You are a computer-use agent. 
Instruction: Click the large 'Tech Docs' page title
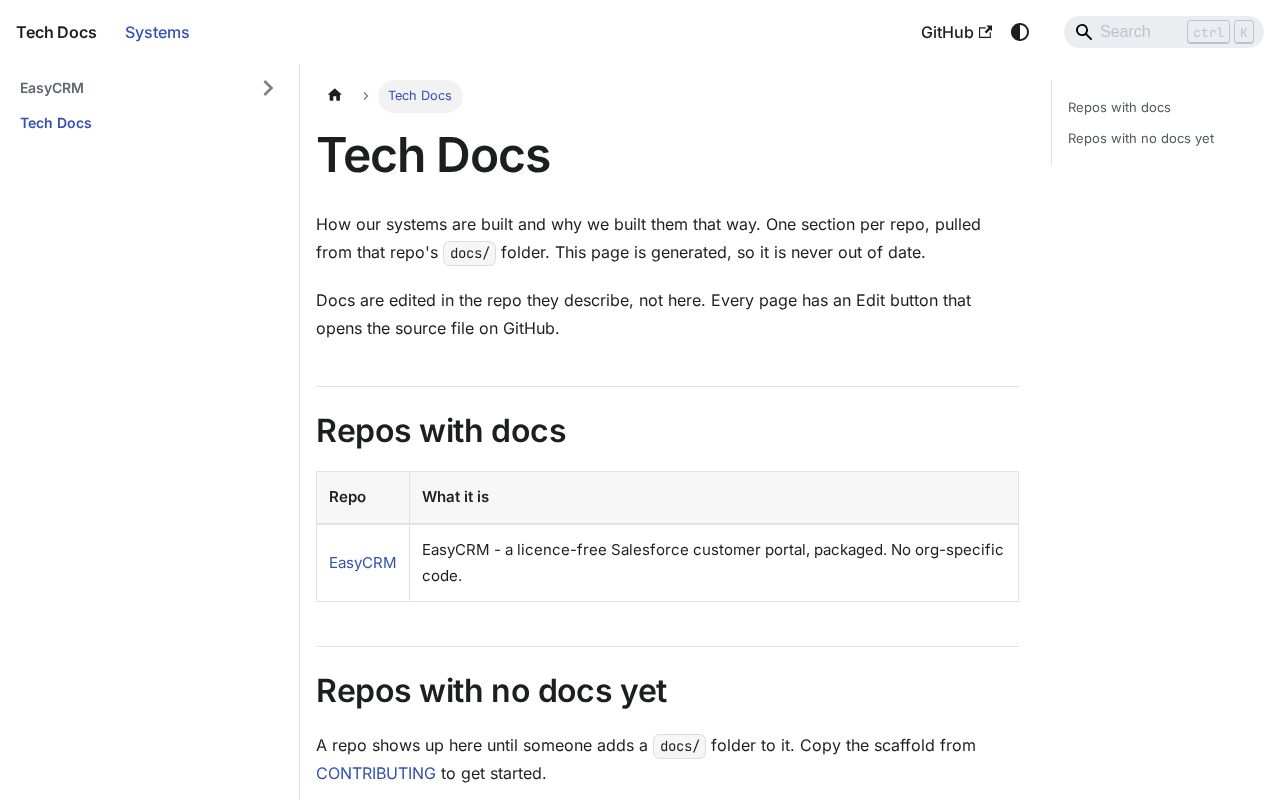tap(433, 155)
